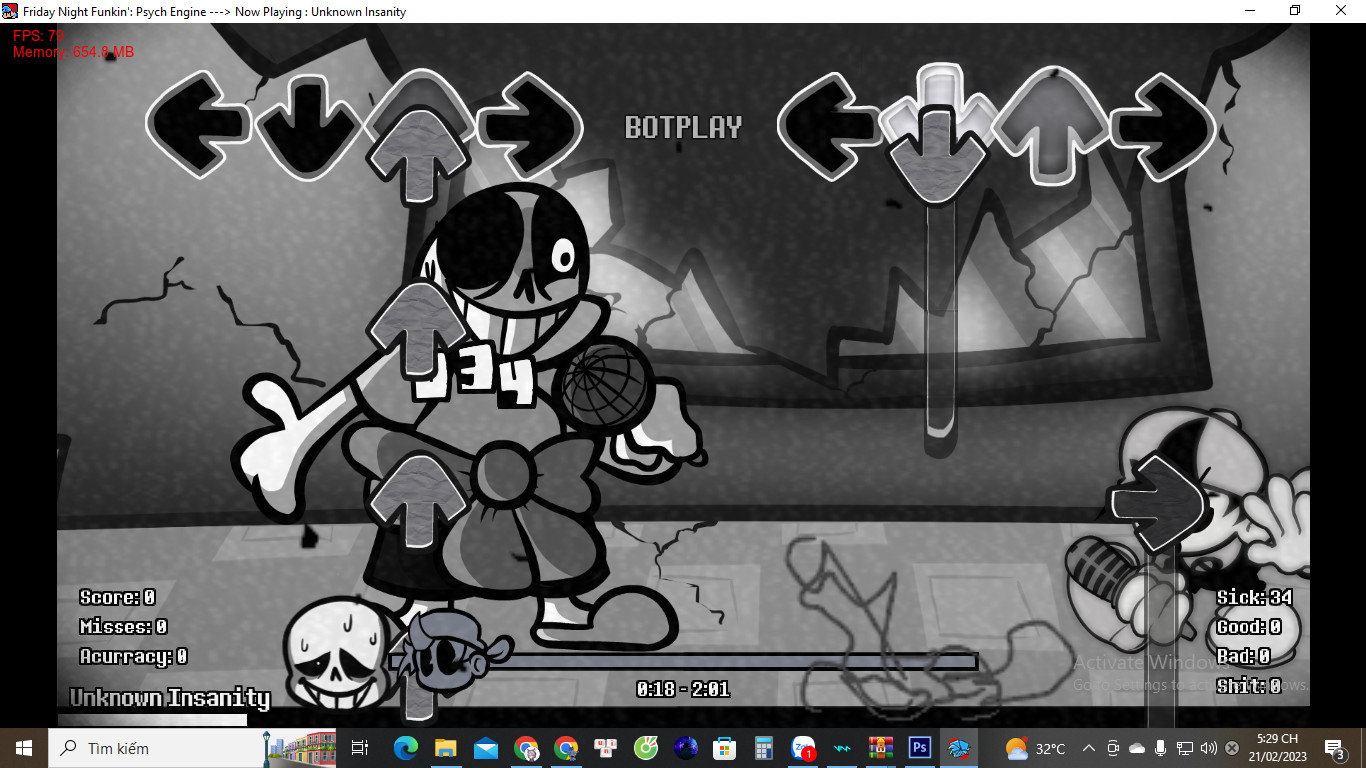Viewport: 1366px width, 768px height.
Task: Open the weather widget showing 32°C
Action: tap(1035, 748)
